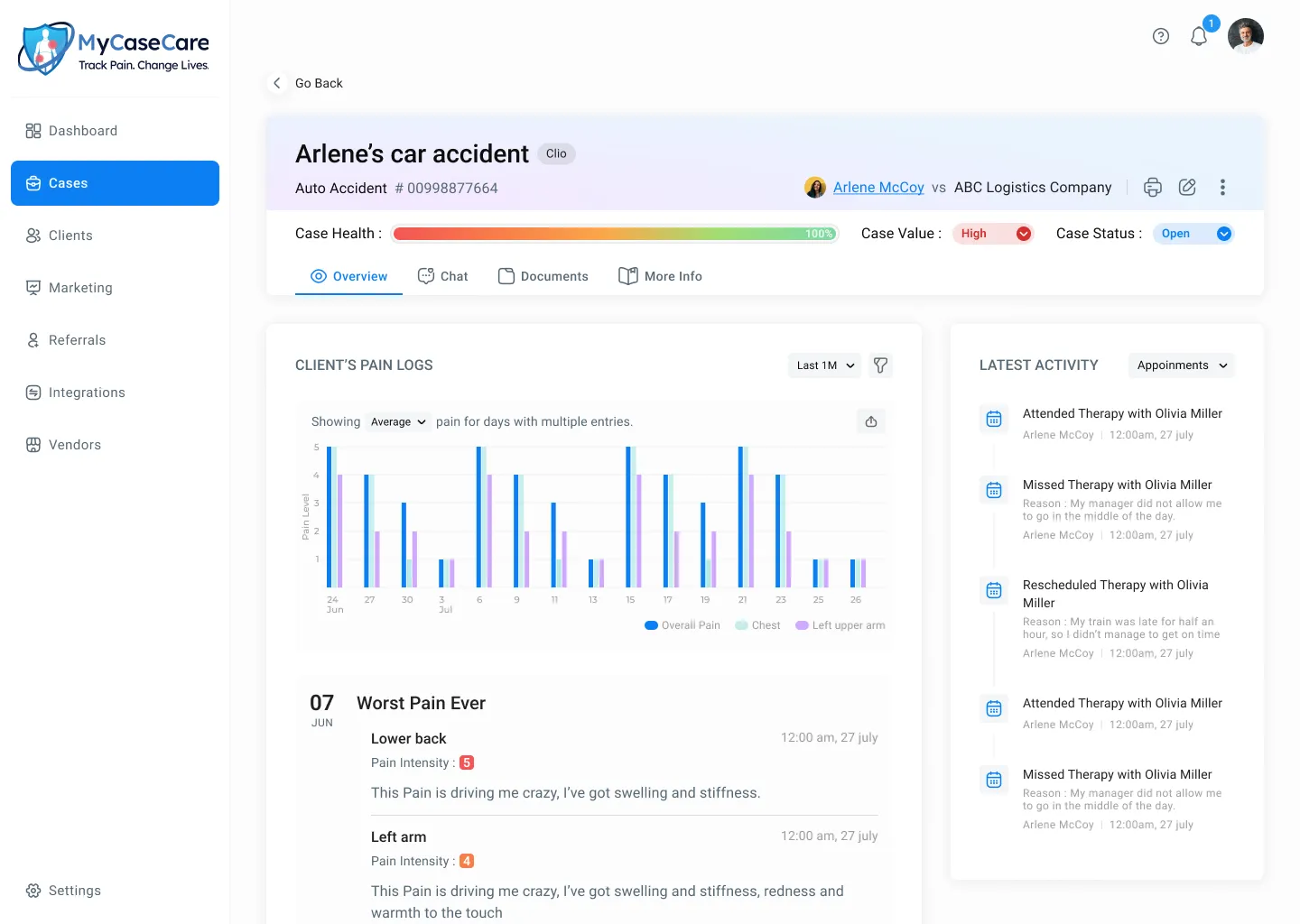Switch to the More Info tab
This screenshot has height=924, width=1300.
pyautogui.click(x=660, y=276)
